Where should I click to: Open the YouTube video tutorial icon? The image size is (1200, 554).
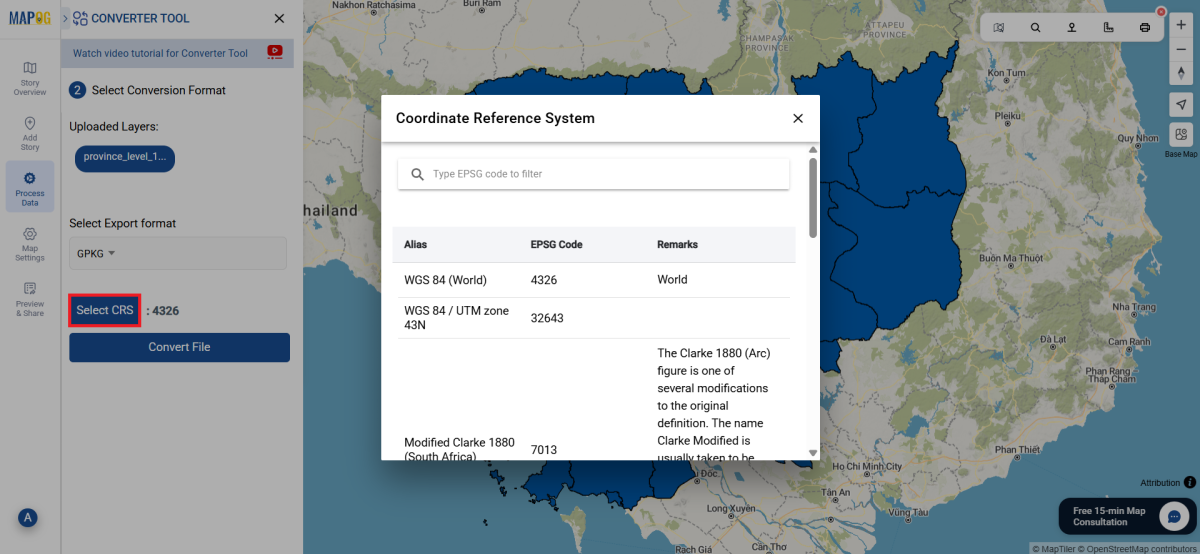click(x=274, y=52)
